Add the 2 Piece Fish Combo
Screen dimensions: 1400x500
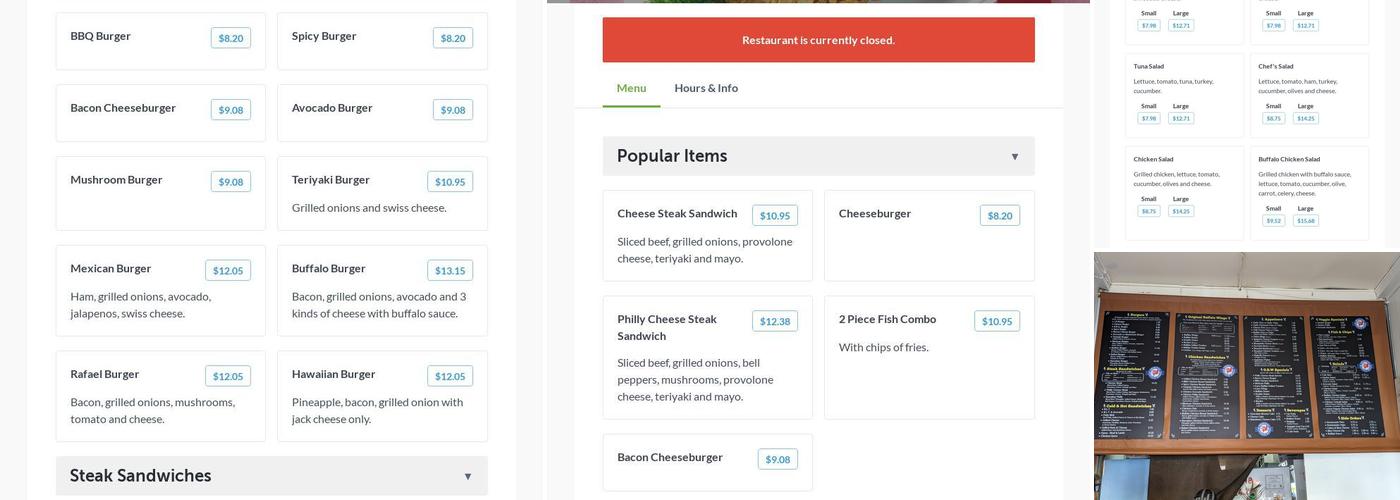click(996, 322)
